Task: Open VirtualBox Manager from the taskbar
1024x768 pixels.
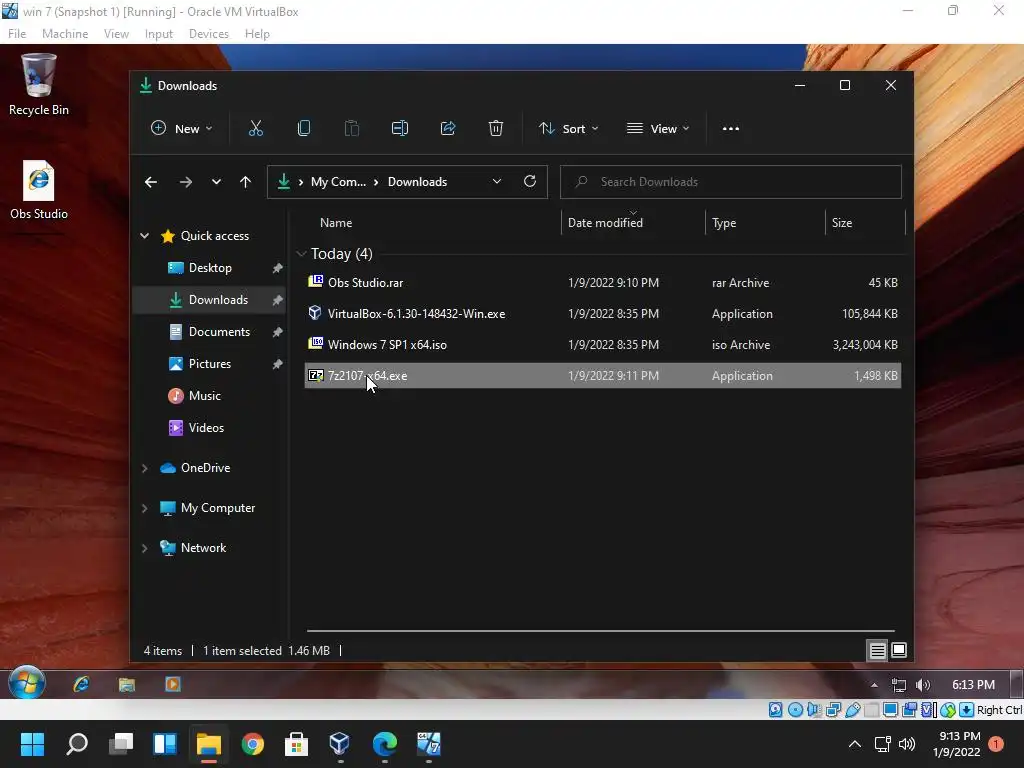Action: [x=340, y=744]
